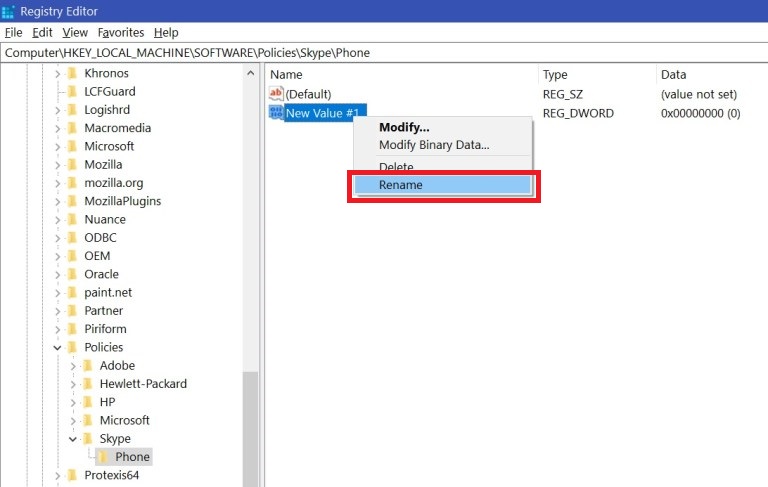768x487 pixels.
Task: Click the paint.net folder icon
Action: point(72,292)
